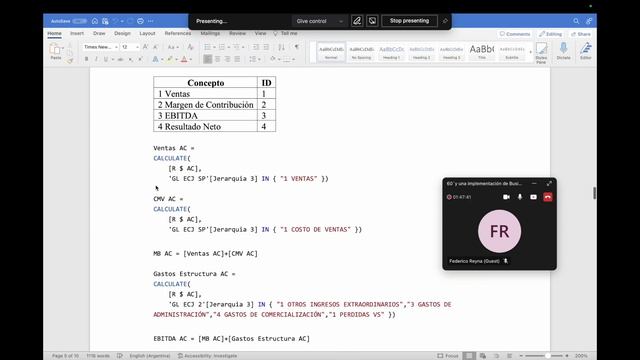Select the align left button

coord(208,59)
